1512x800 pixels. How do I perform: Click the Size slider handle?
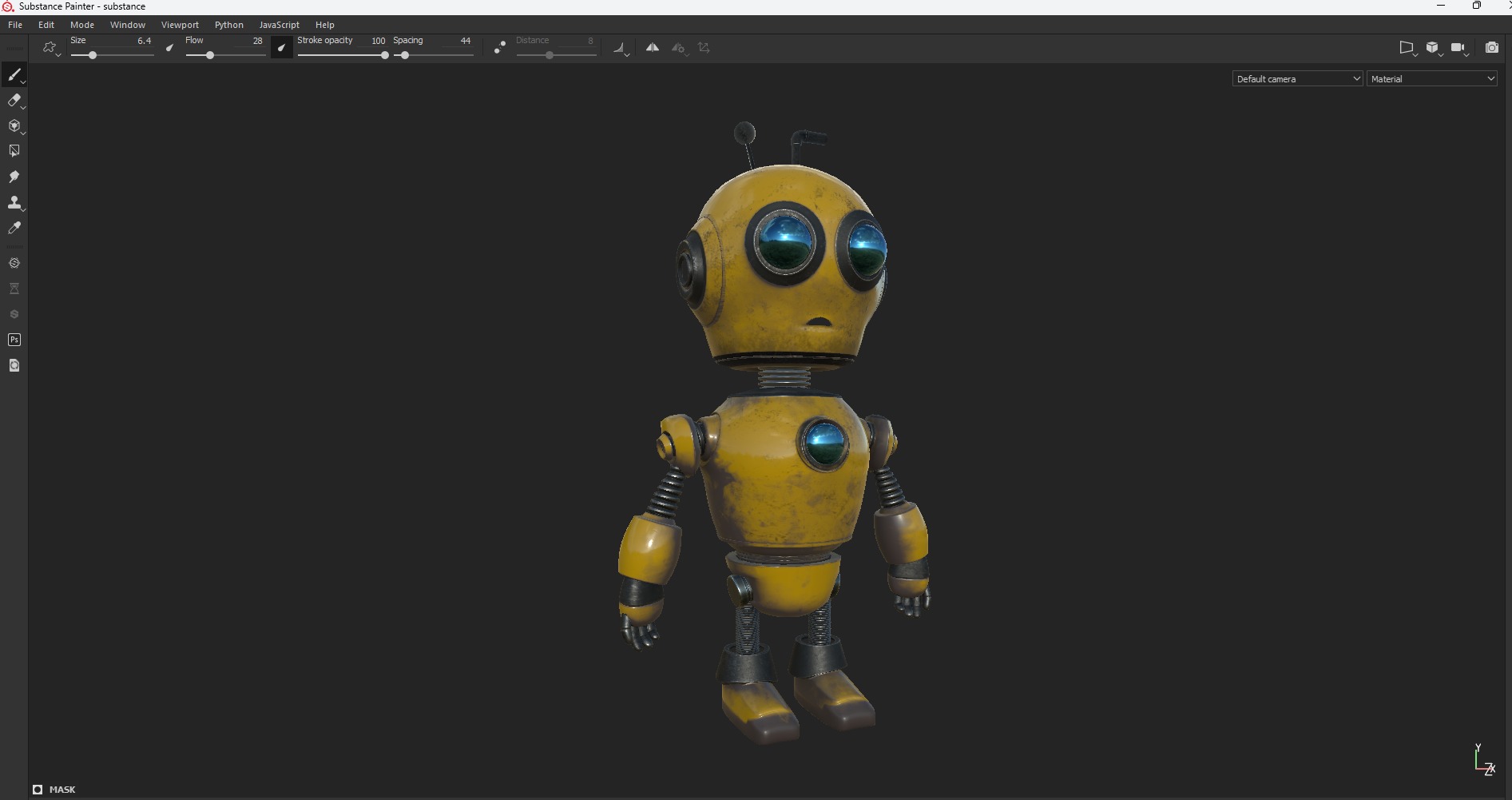click(x=93, y=55)
